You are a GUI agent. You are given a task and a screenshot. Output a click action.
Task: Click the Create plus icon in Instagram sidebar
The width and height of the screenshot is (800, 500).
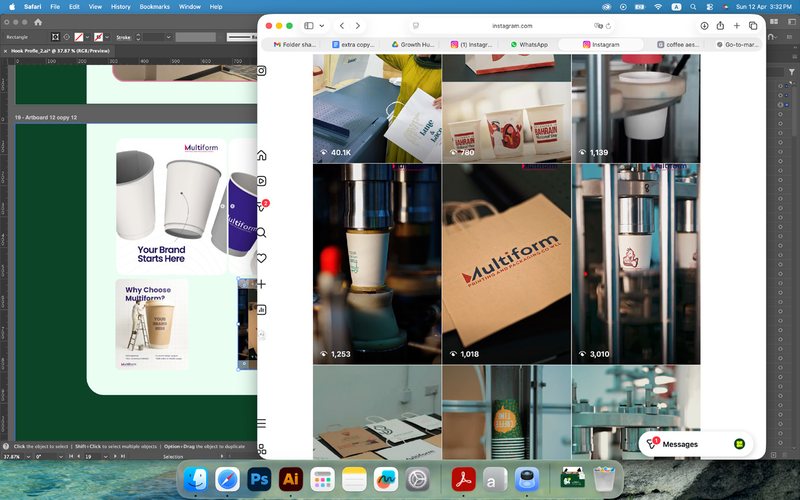pyautogui.click(x=261, y=284)
